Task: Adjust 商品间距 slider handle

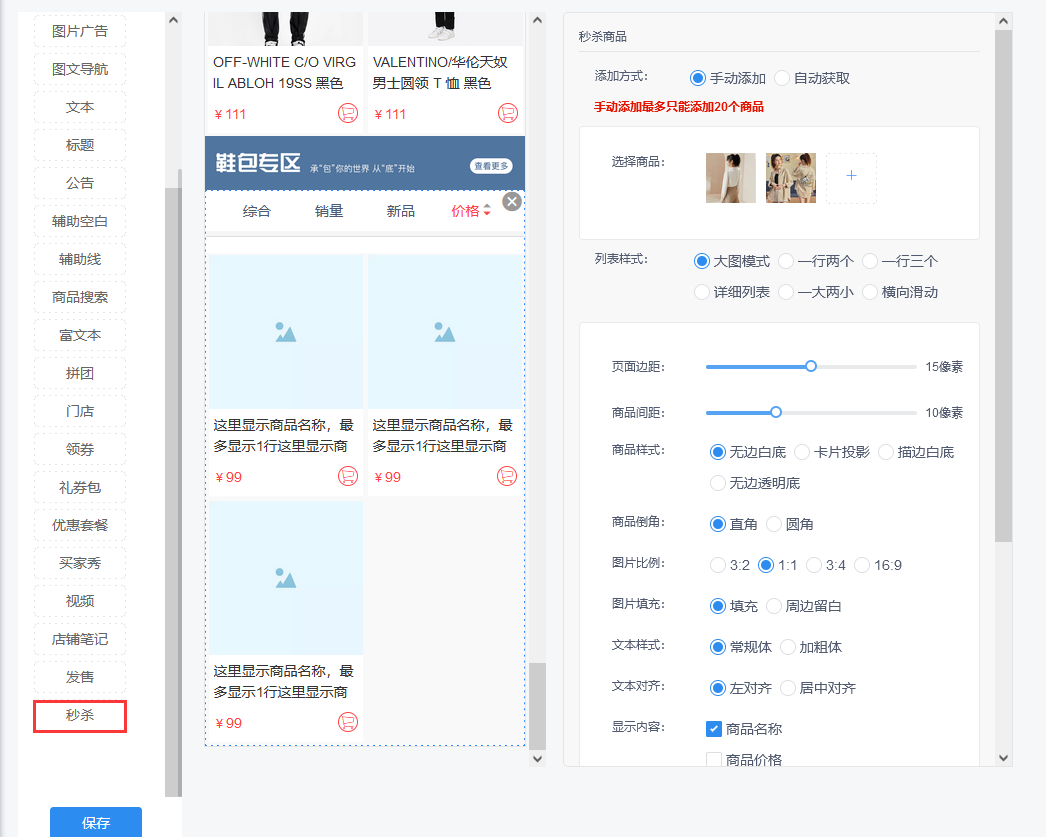Action: click(x=776, y=412)
